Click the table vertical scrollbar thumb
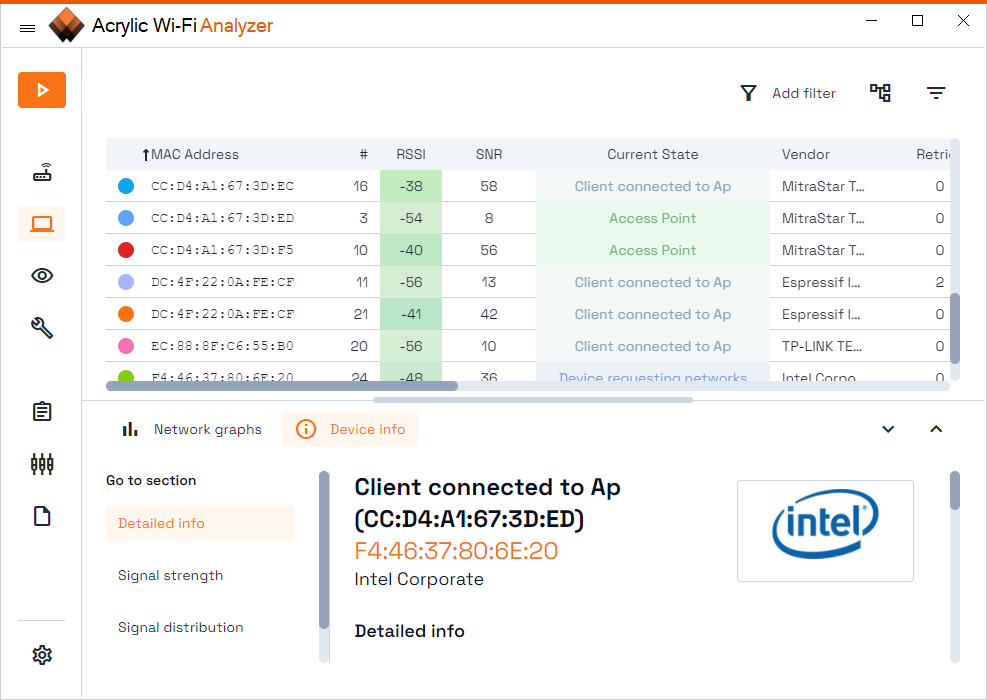This screenshot has width=987, height=700. point(955,328)
